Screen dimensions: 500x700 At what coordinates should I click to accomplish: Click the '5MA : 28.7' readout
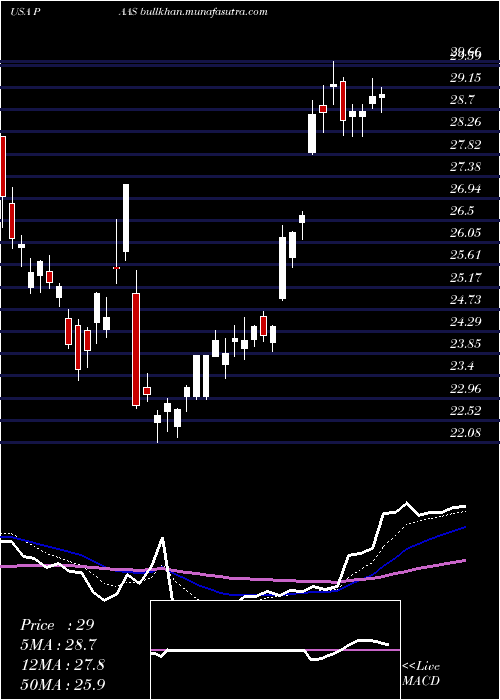(58, 645)
